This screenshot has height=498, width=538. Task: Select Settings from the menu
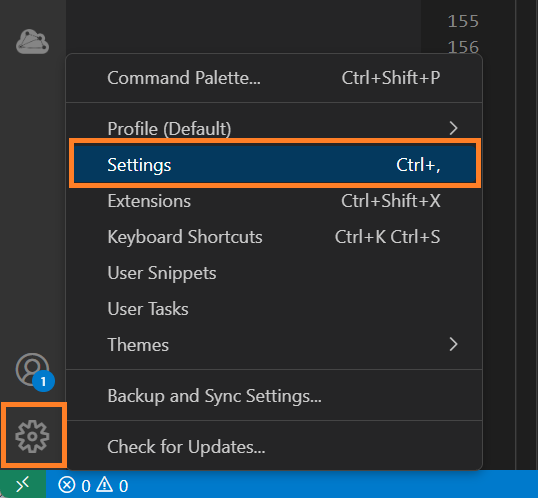[x=274, y=164]
